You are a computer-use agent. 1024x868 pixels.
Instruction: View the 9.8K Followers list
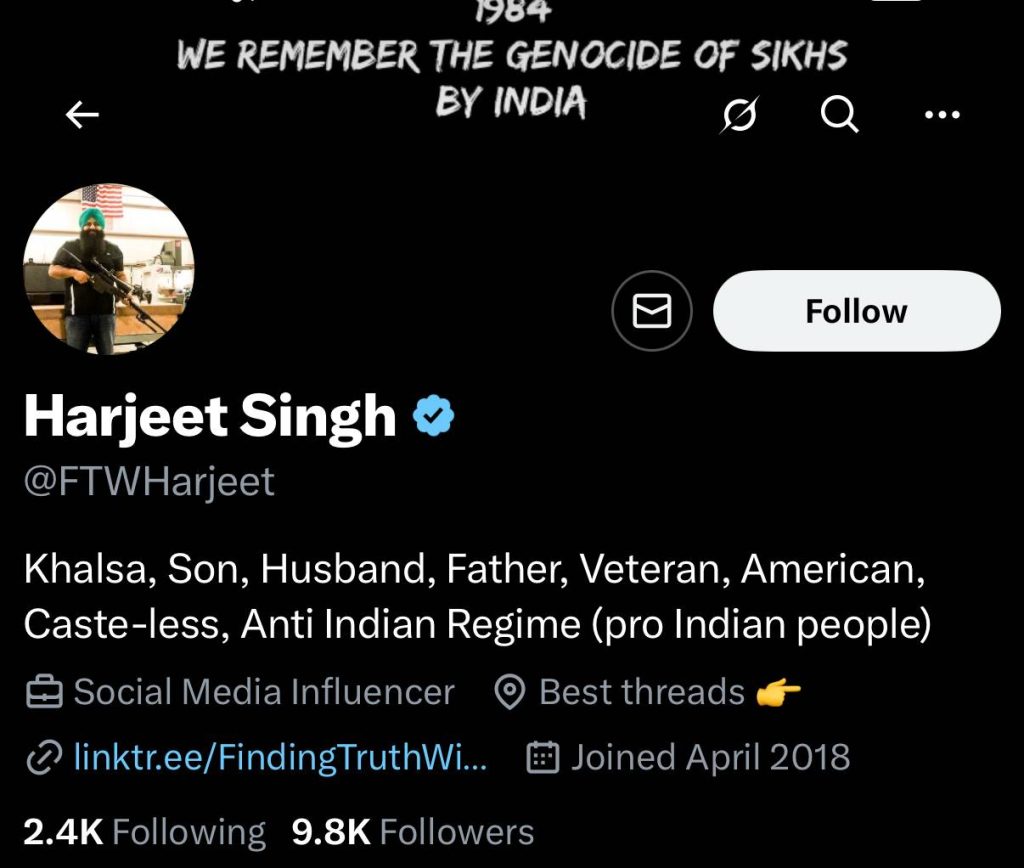(x=412, y=832)
